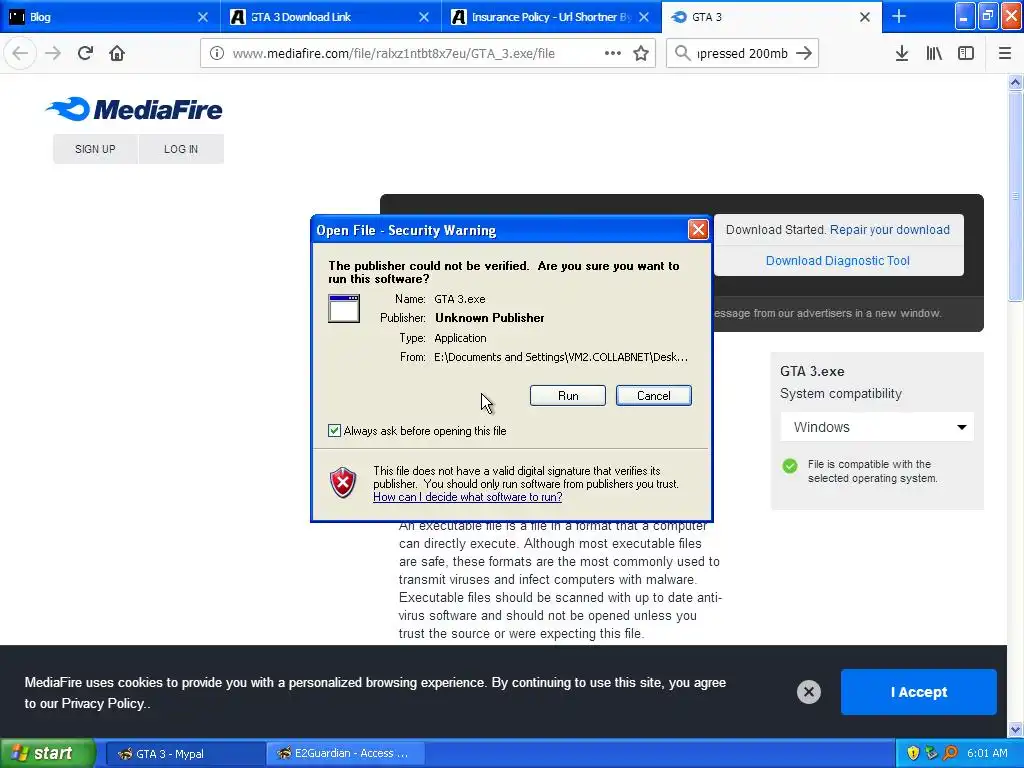1024x768 pixels.
Task: Select the GTA 3 browser tab
Action: 771,17
